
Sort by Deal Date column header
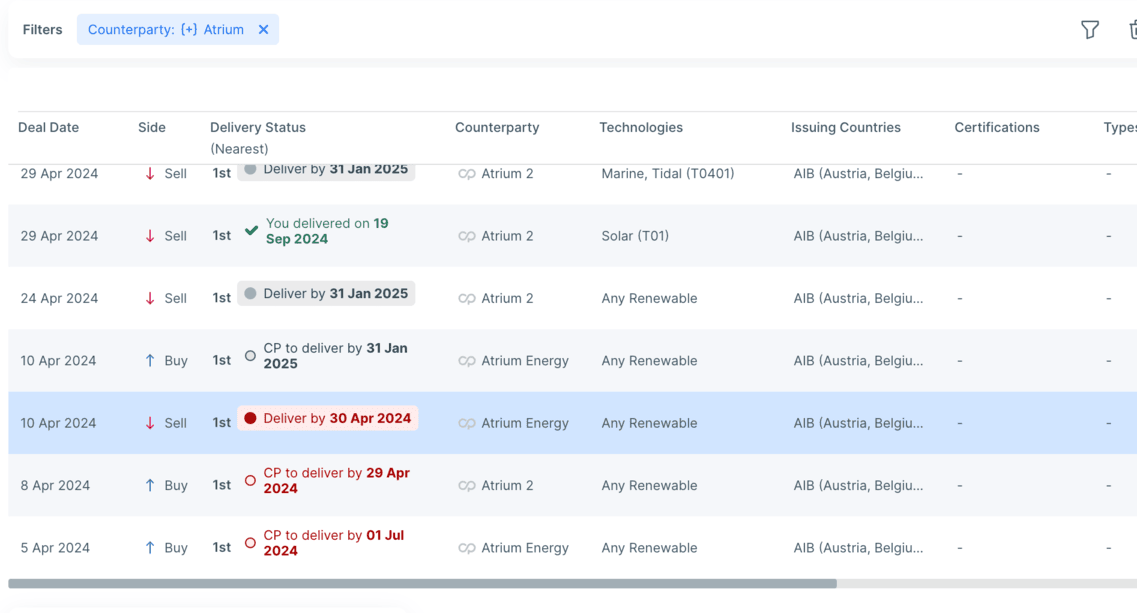(x=49, y=128)
